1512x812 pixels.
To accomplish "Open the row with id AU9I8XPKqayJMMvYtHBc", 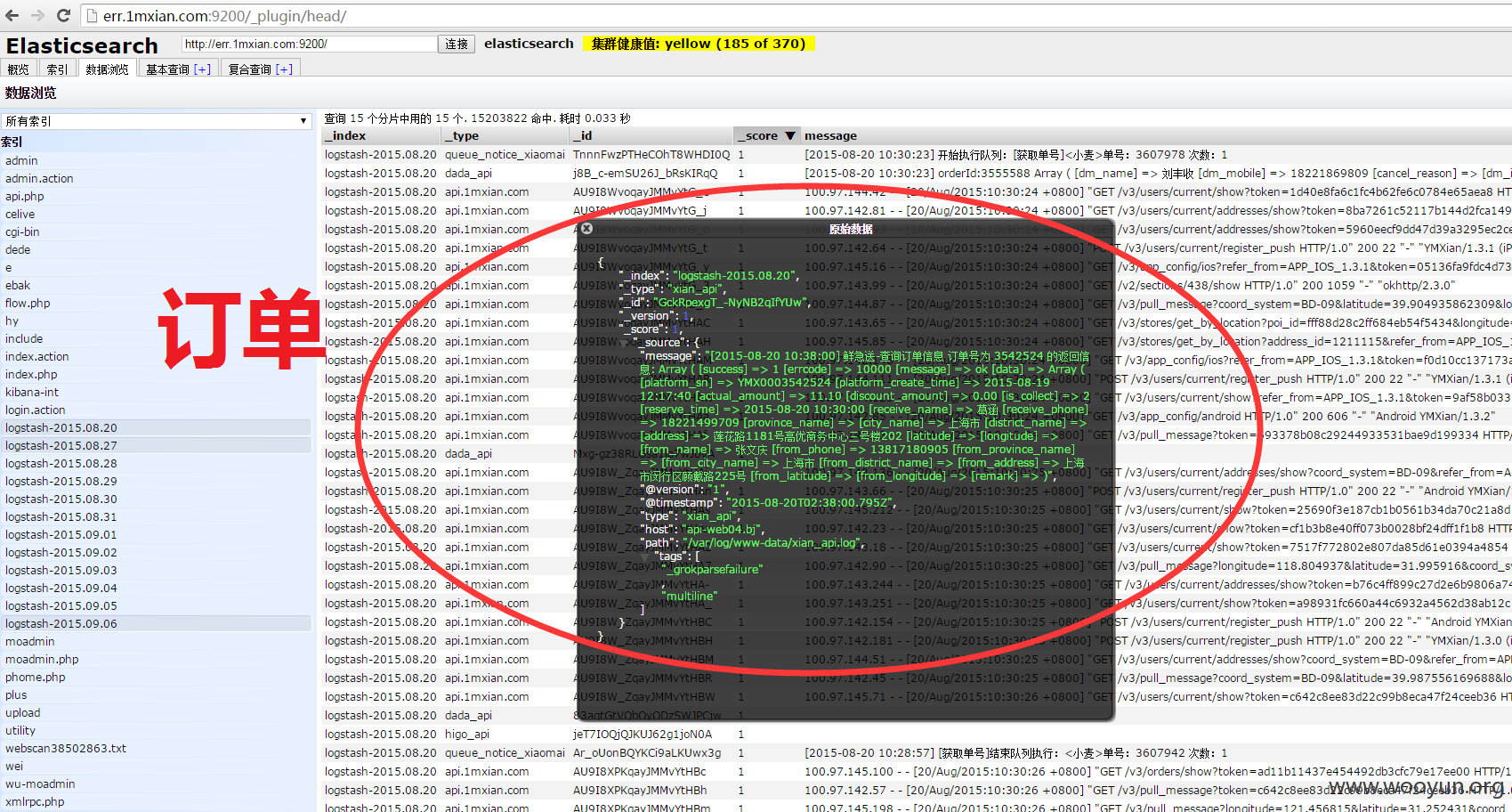I will [917, 772].
